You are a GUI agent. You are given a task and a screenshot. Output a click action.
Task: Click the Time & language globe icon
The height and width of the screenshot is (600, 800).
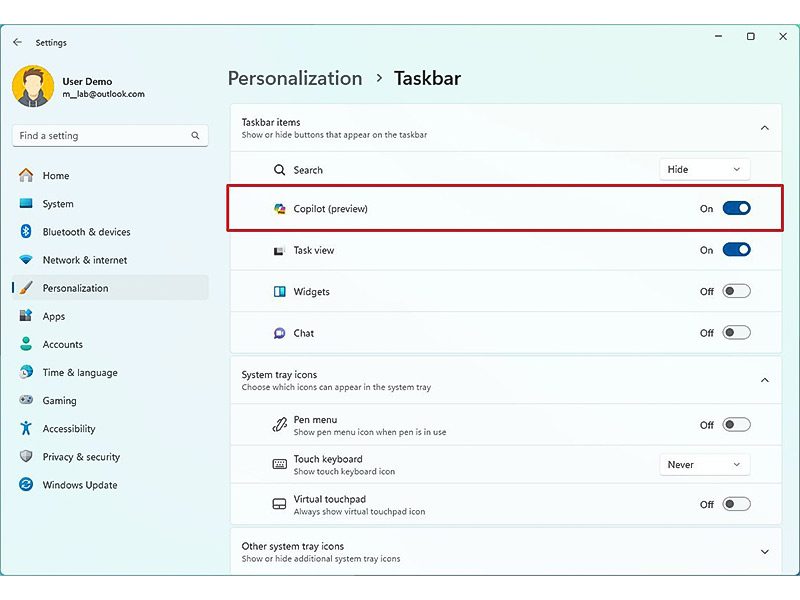tap(26, 372)
